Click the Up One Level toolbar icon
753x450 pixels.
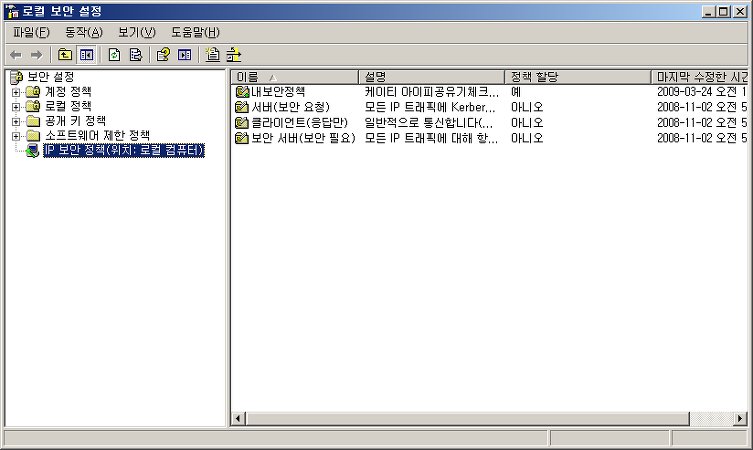tap(65, 54)
